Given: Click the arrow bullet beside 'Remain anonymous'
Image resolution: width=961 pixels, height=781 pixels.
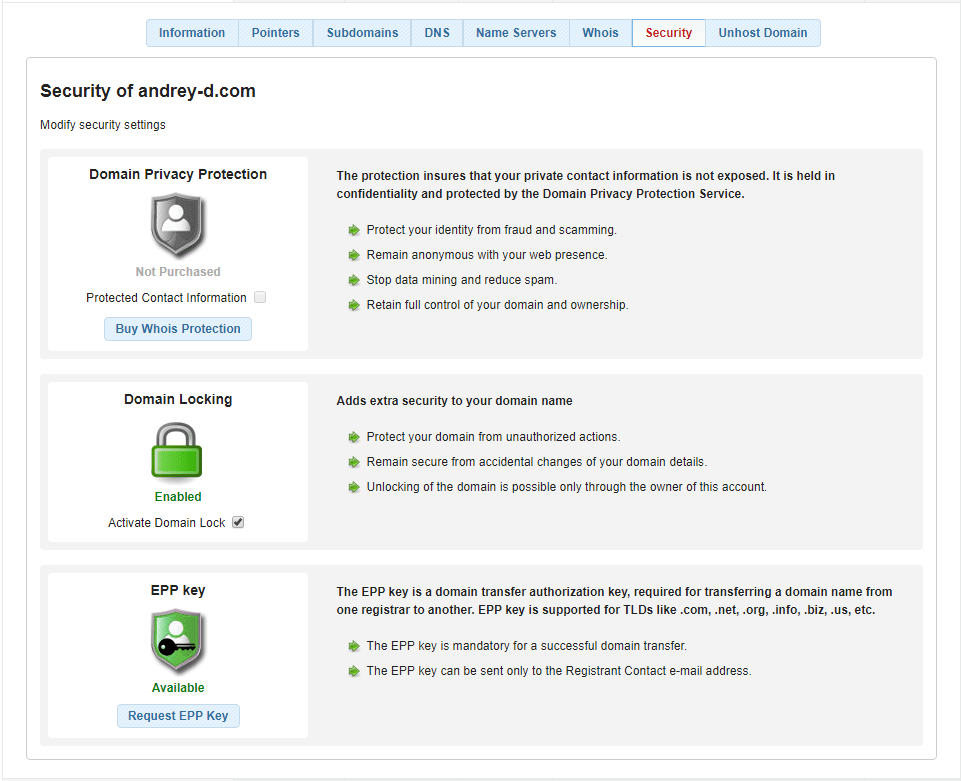Looking at the screenshot, I should [354, 255].
